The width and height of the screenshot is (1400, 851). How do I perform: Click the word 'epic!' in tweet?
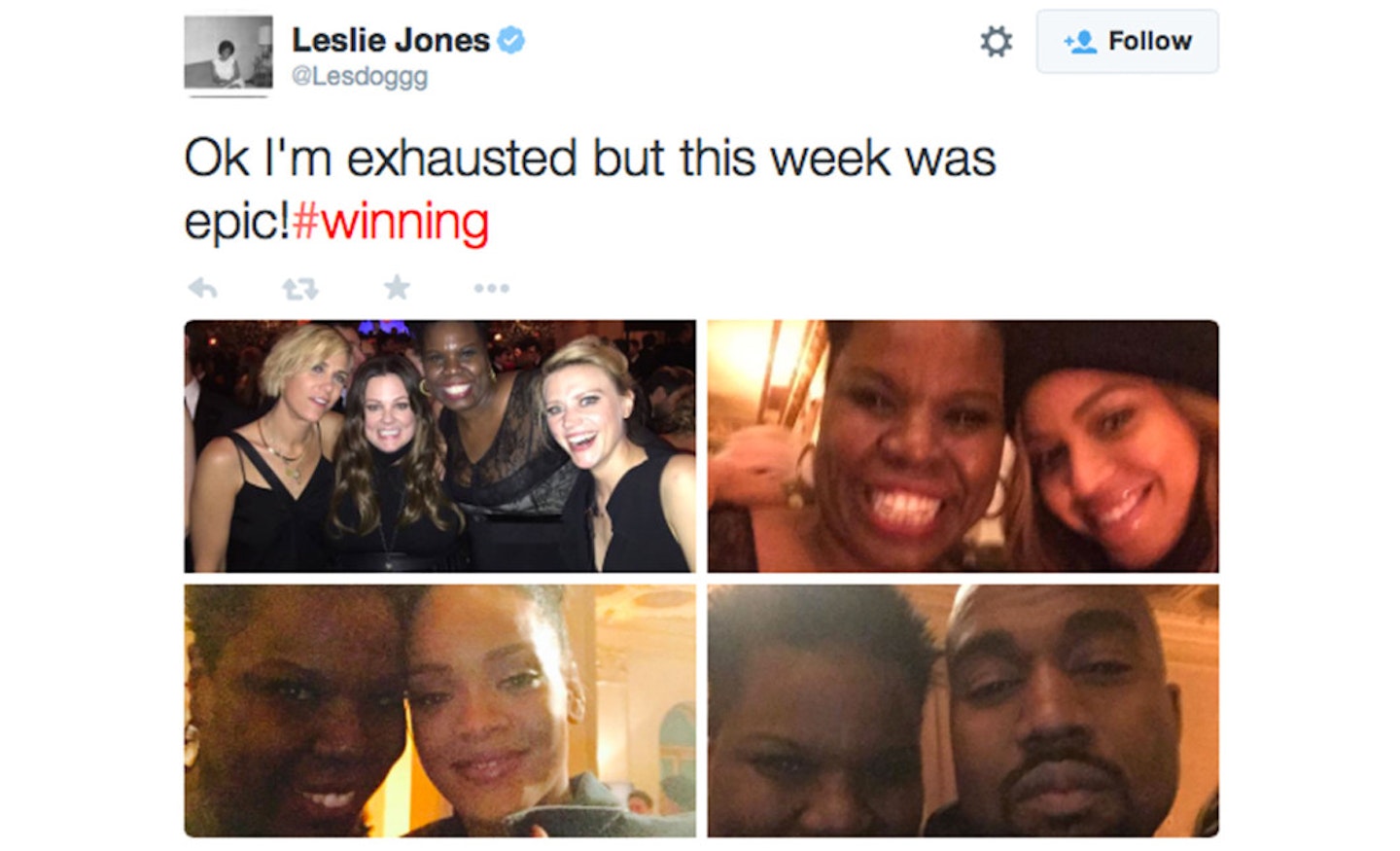coord(237,224)
